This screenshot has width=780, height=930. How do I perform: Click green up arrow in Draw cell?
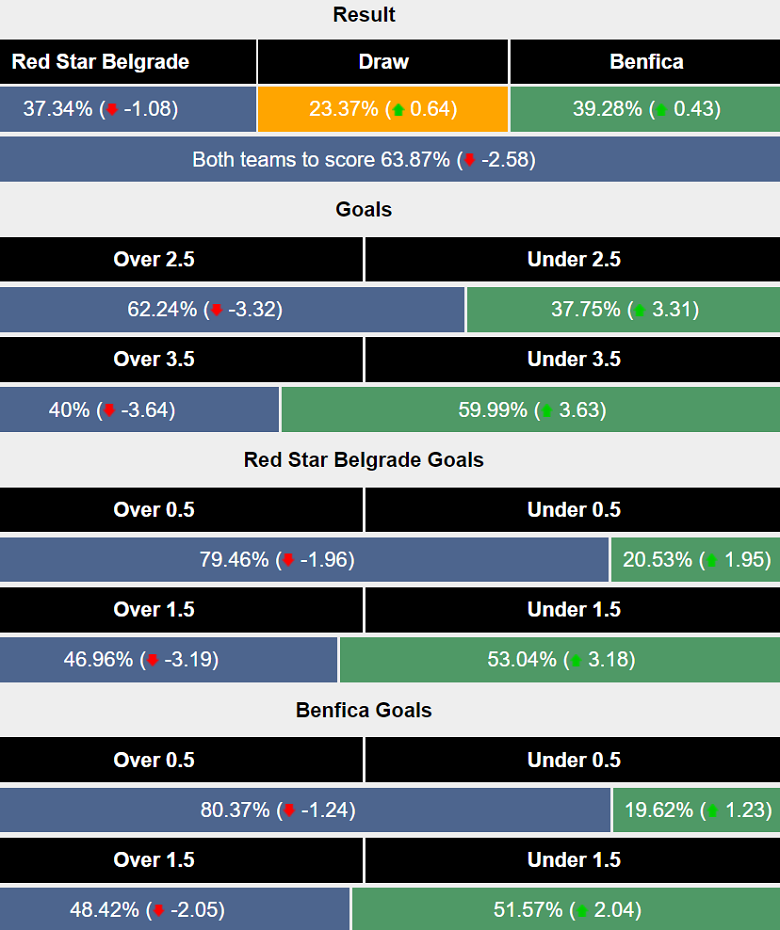(398, 110)
